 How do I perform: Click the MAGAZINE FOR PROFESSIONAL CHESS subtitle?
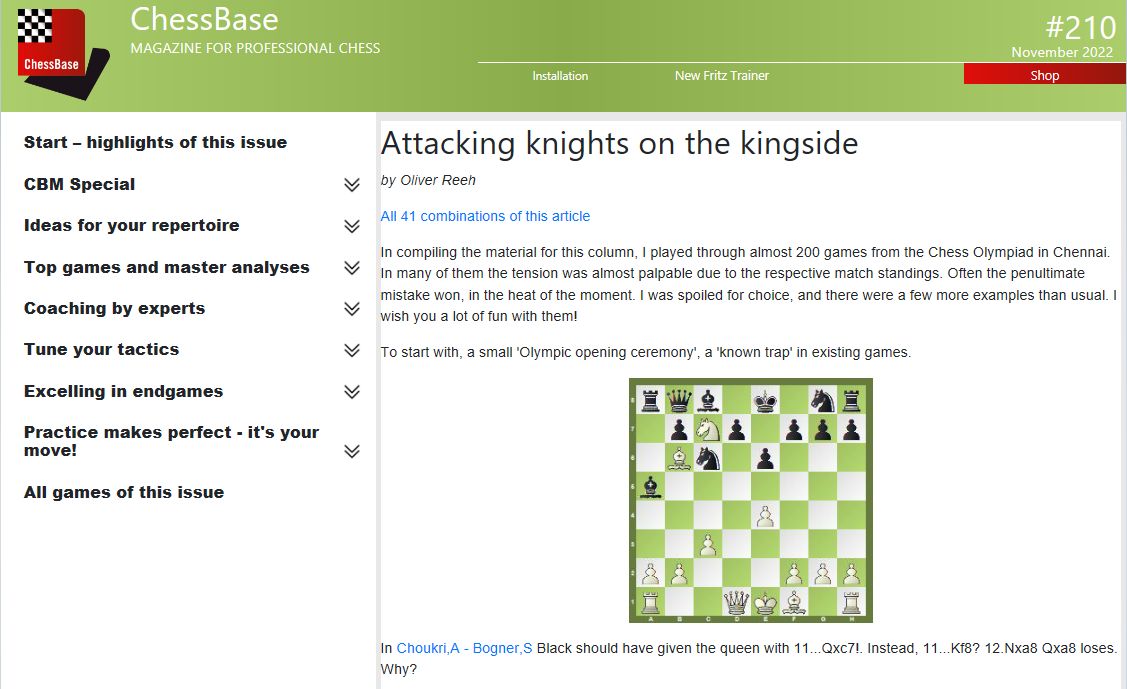[255, 48]
